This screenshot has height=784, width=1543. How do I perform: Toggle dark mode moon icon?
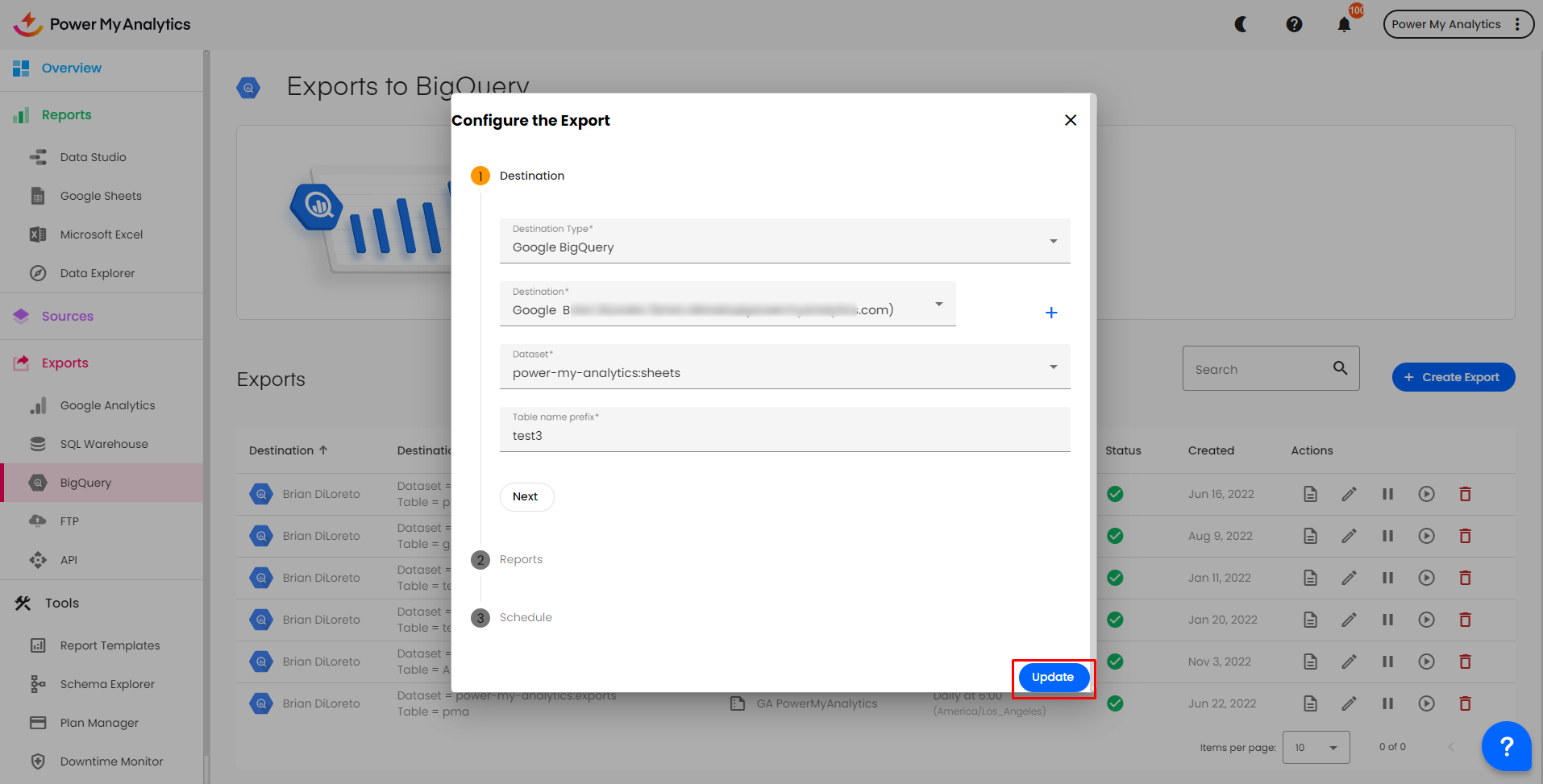coord(1241,24)
